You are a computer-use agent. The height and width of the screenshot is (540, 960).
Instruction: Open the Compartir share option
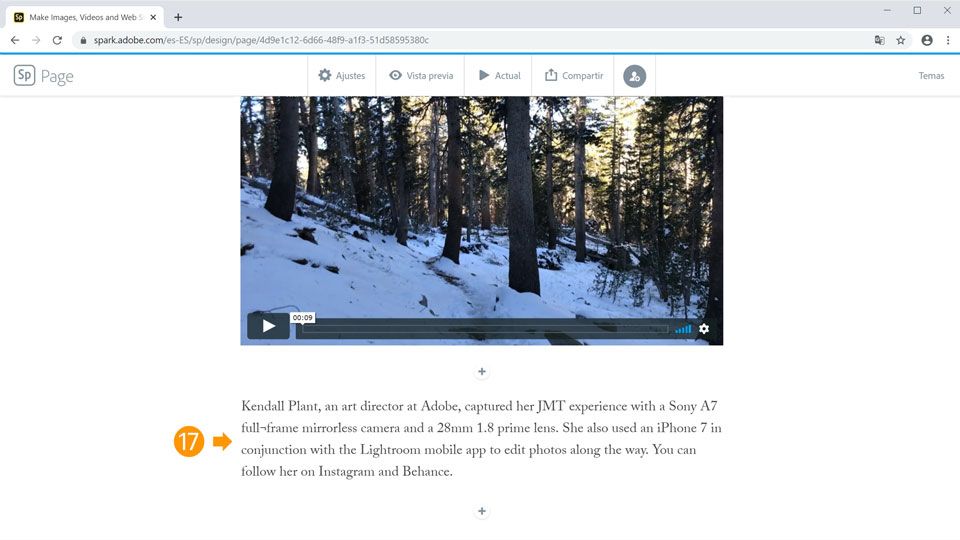574,75
